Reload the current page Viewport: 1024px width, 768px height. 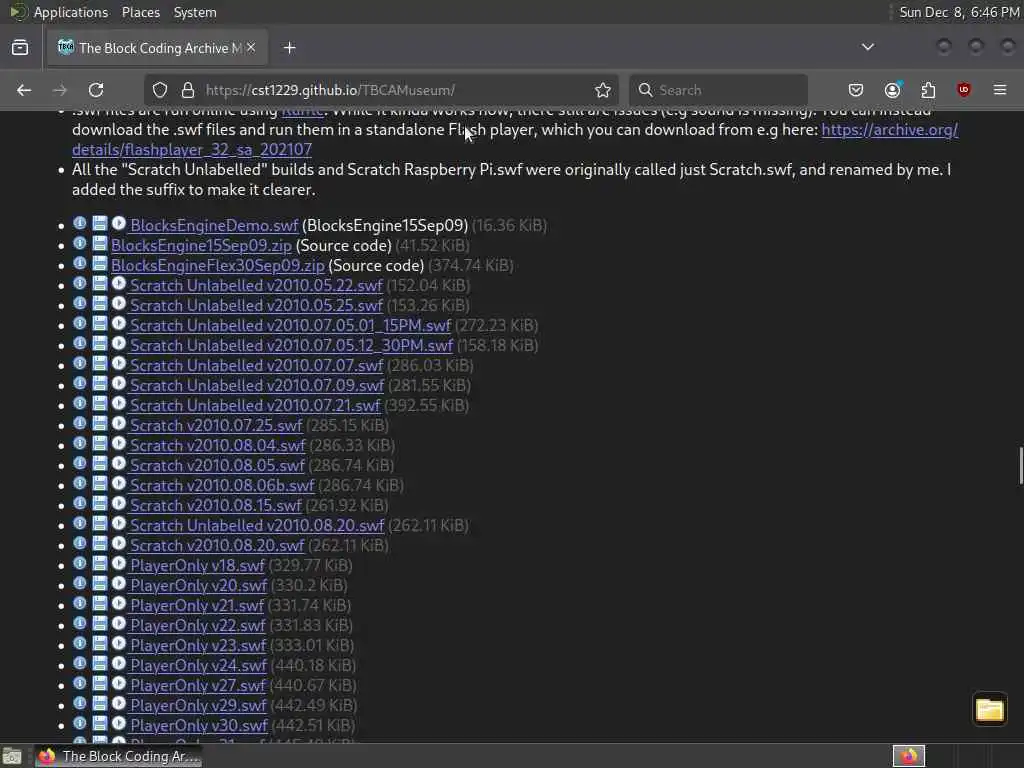click(x=96, y=90)
